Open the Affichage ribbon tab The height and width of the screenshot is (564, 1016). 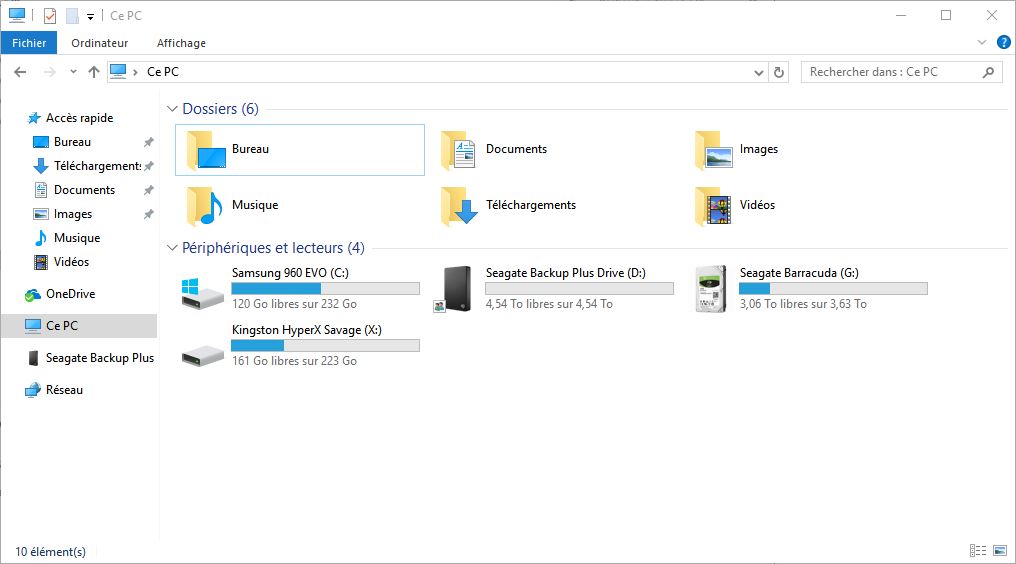pyautogui.click(x=181, y=43)
